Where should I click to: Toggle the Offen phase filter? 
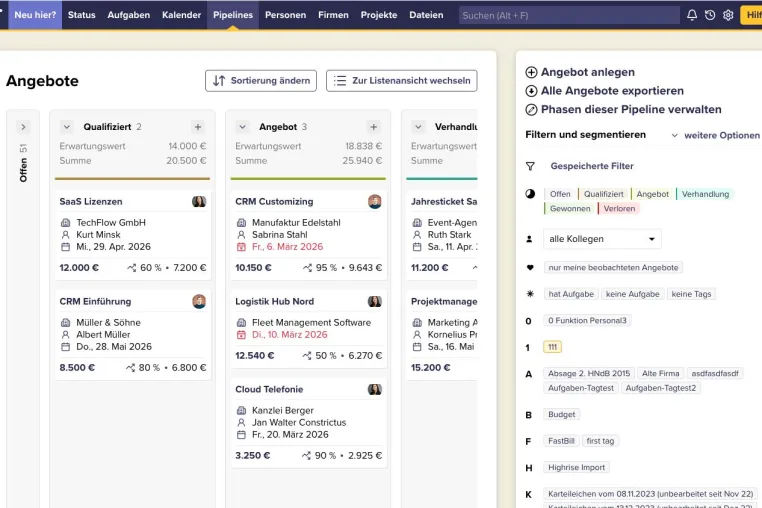pos(560,194)
